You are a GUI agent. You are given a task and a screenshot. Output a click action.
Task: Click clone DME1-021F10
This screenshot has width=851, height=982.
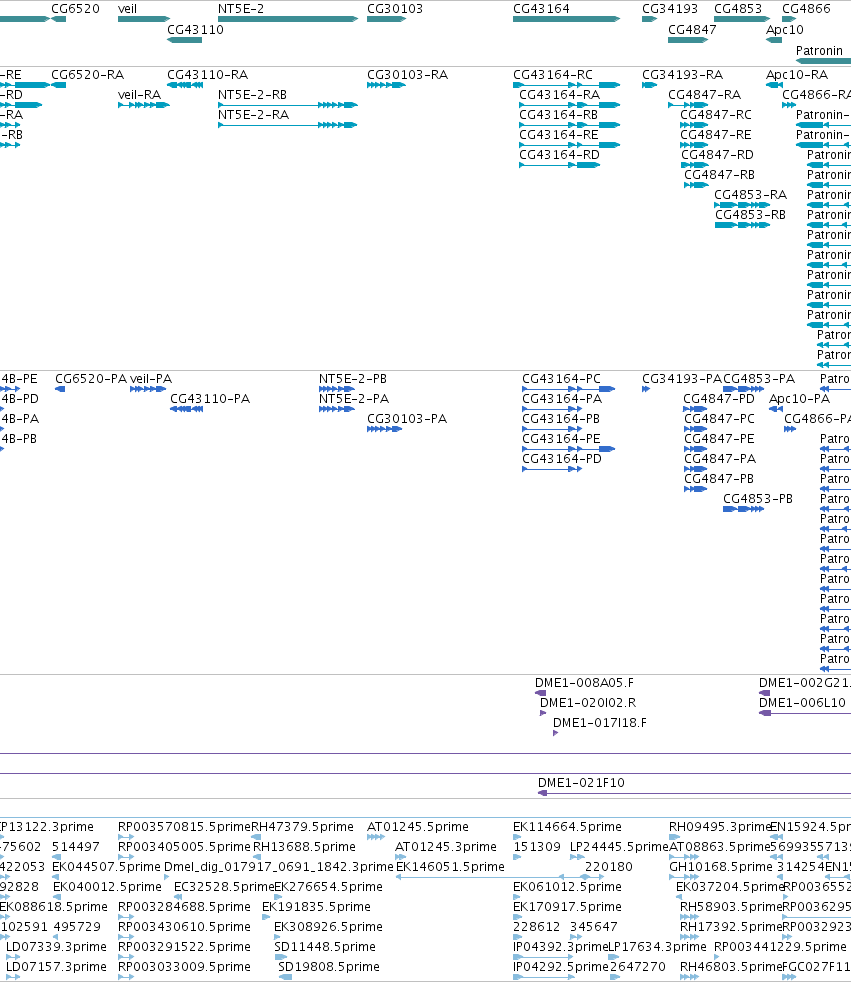pyautogui.click(x=581, y=783)
